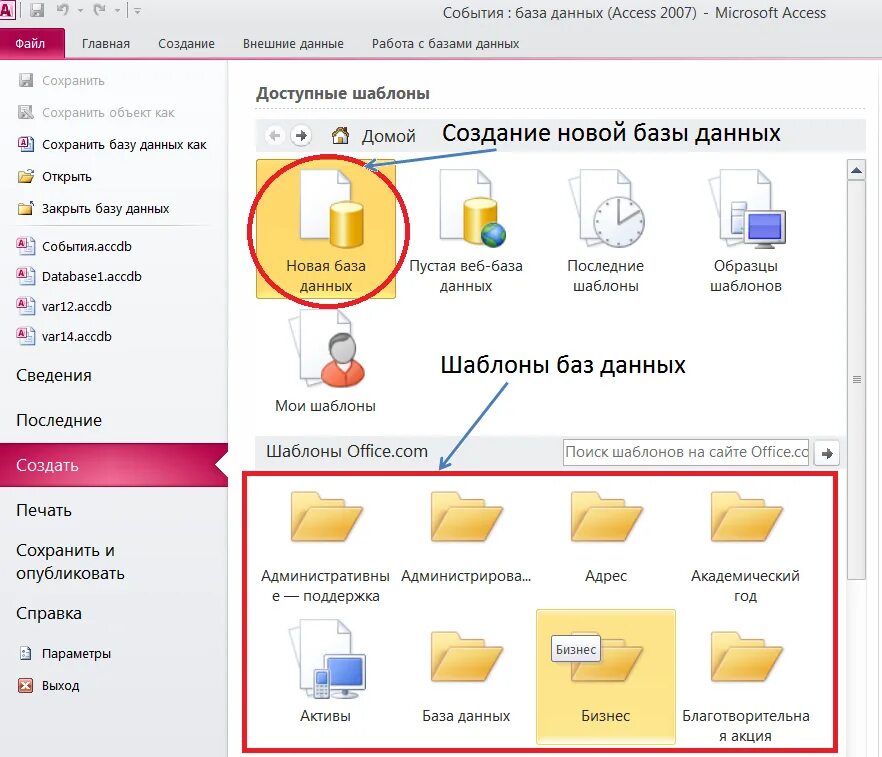
Task: Open the Администрирова... template folder
Action: [x=466, y=535]
